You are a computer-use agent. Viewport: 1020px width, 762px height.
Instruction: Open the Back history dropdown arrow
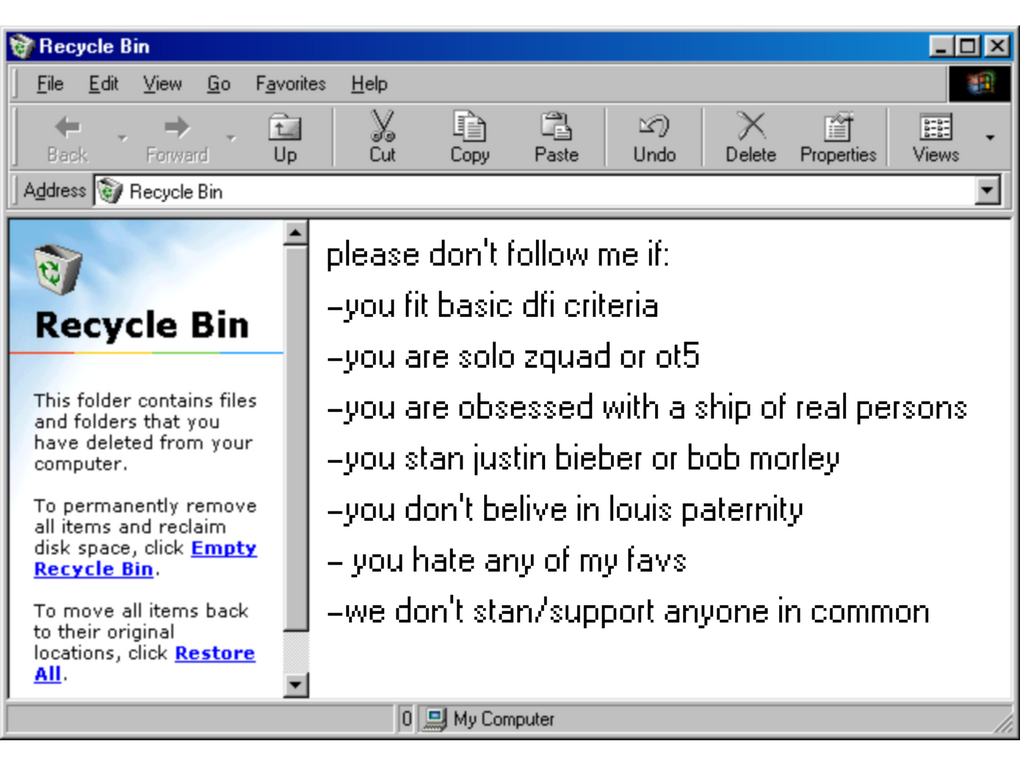pyautogui.click(x=122, y=137)
